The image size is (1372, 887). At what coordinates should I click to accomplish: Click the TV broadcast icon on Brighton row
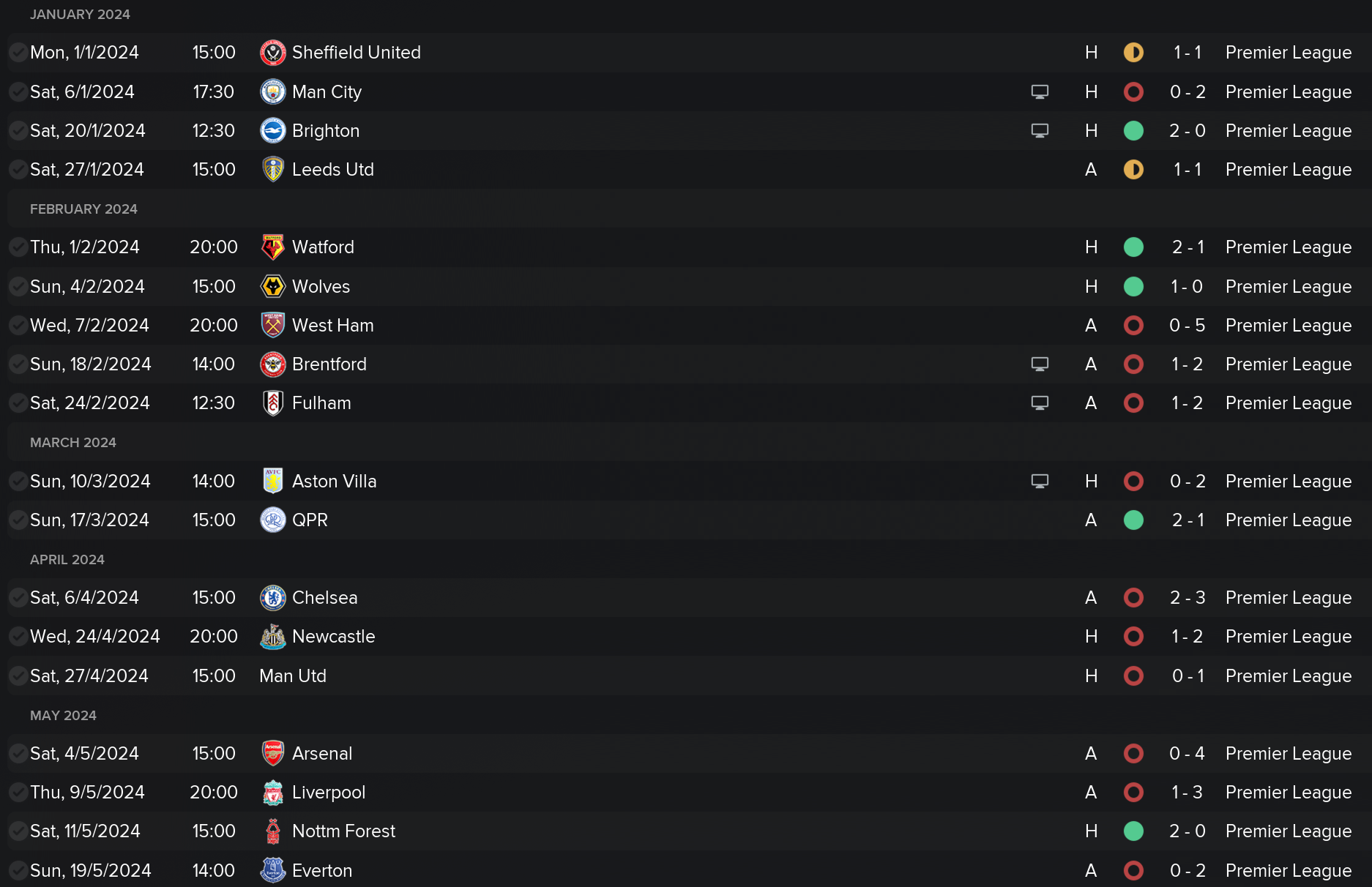point(1040,130)
